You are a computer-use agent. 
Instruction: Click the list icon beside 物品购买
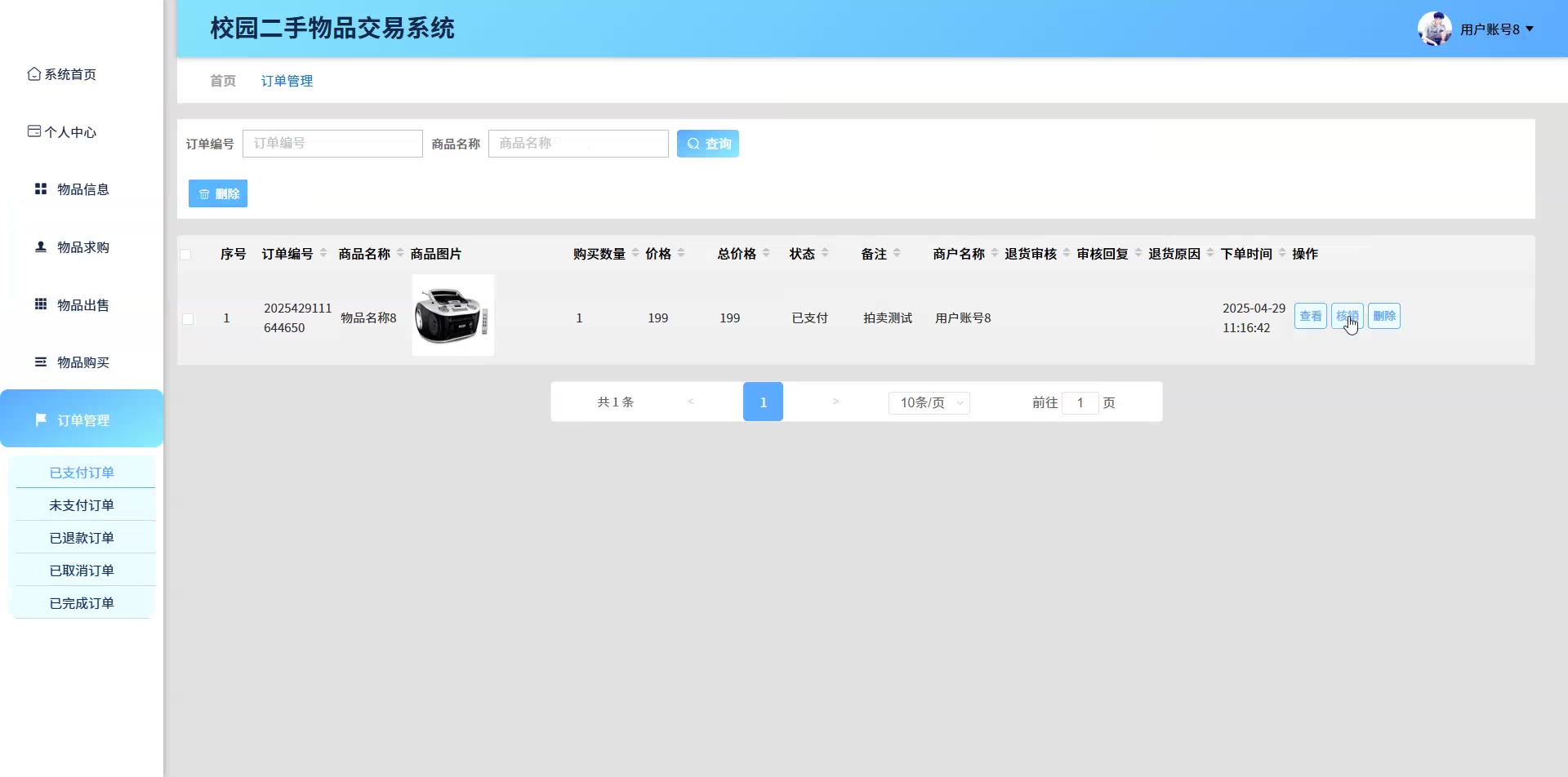coord(41,362)
